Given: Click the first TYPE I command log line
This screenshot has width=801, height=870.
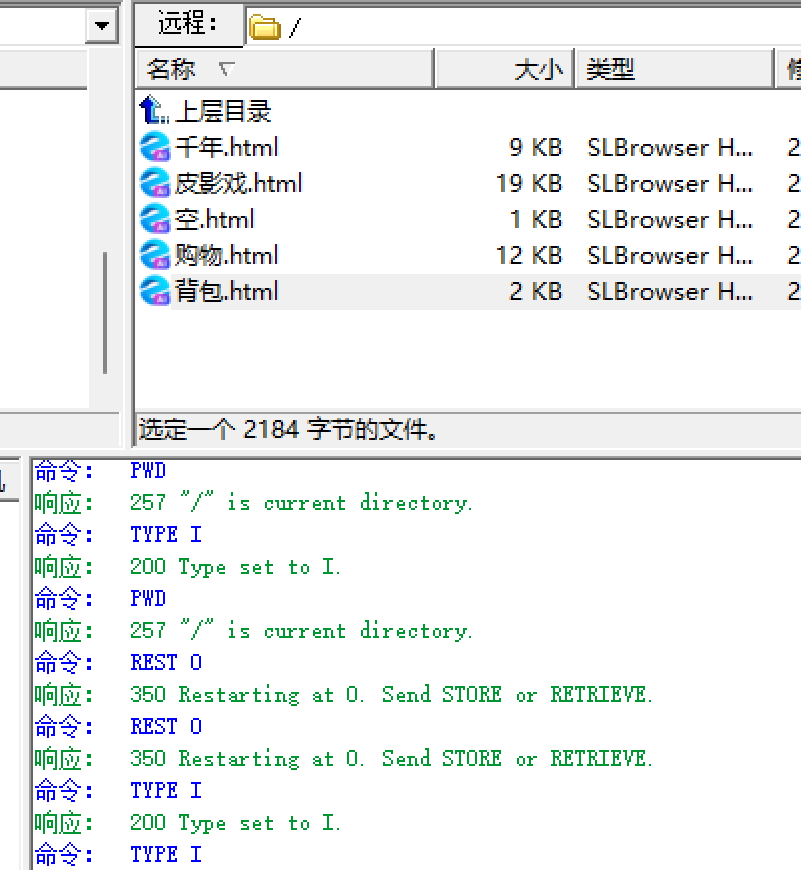Looking at the screenshot, I should coord(166,535).
